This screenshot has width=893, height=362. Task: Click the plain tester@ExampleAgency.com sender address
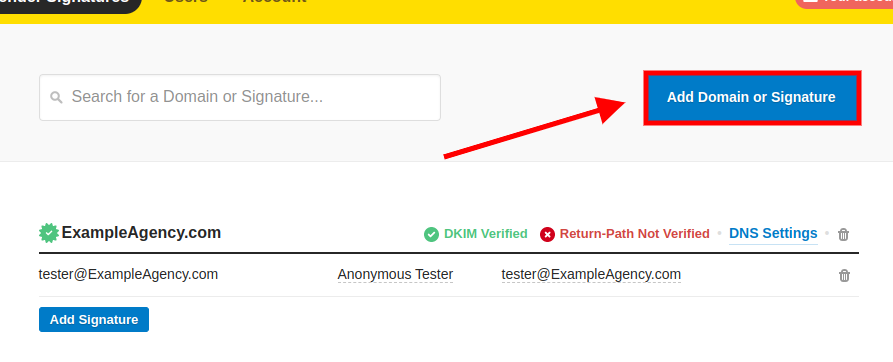coord(128,274)
